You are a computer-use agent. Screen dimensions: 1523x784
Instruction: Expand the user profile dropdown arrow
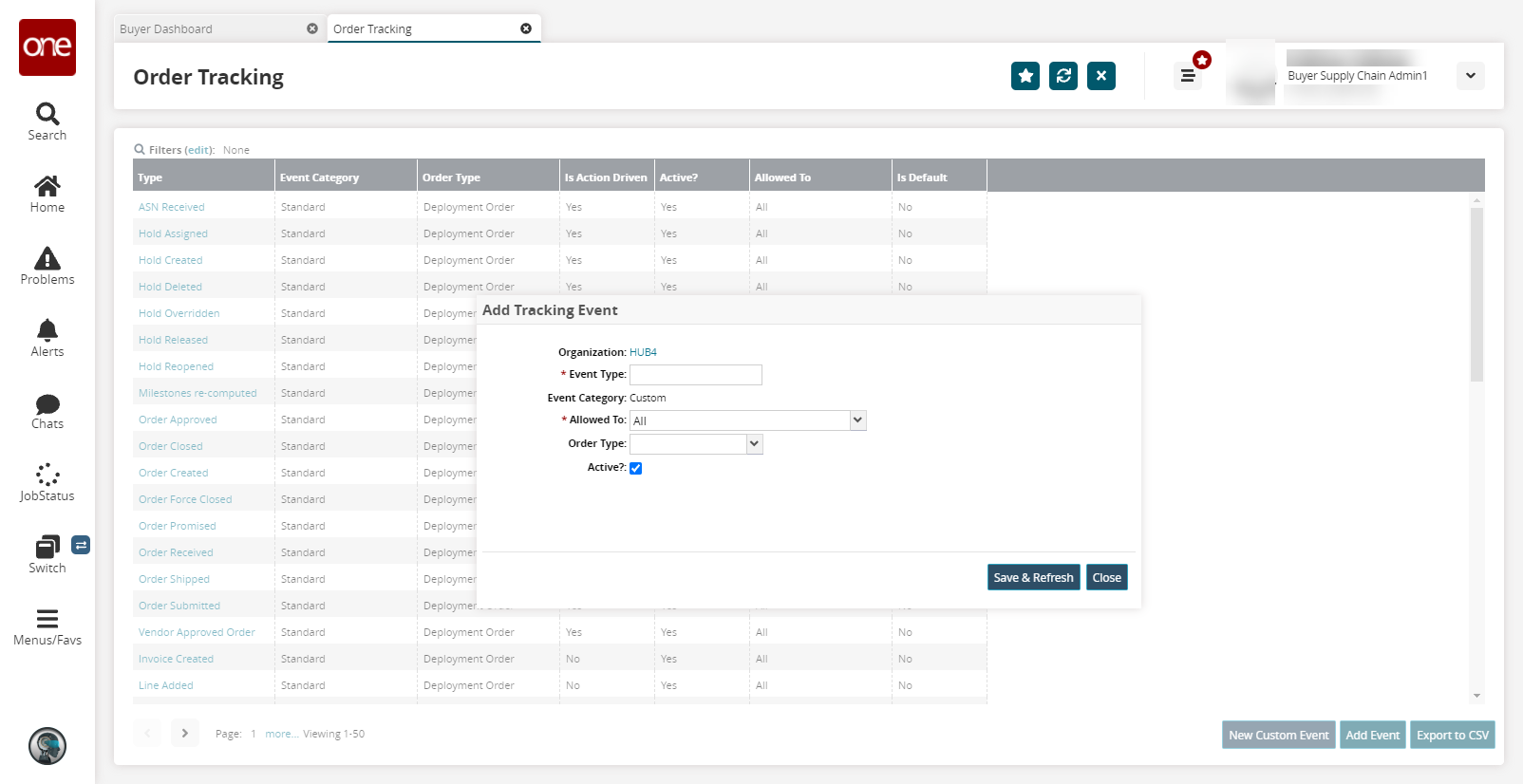[1470, 76]
